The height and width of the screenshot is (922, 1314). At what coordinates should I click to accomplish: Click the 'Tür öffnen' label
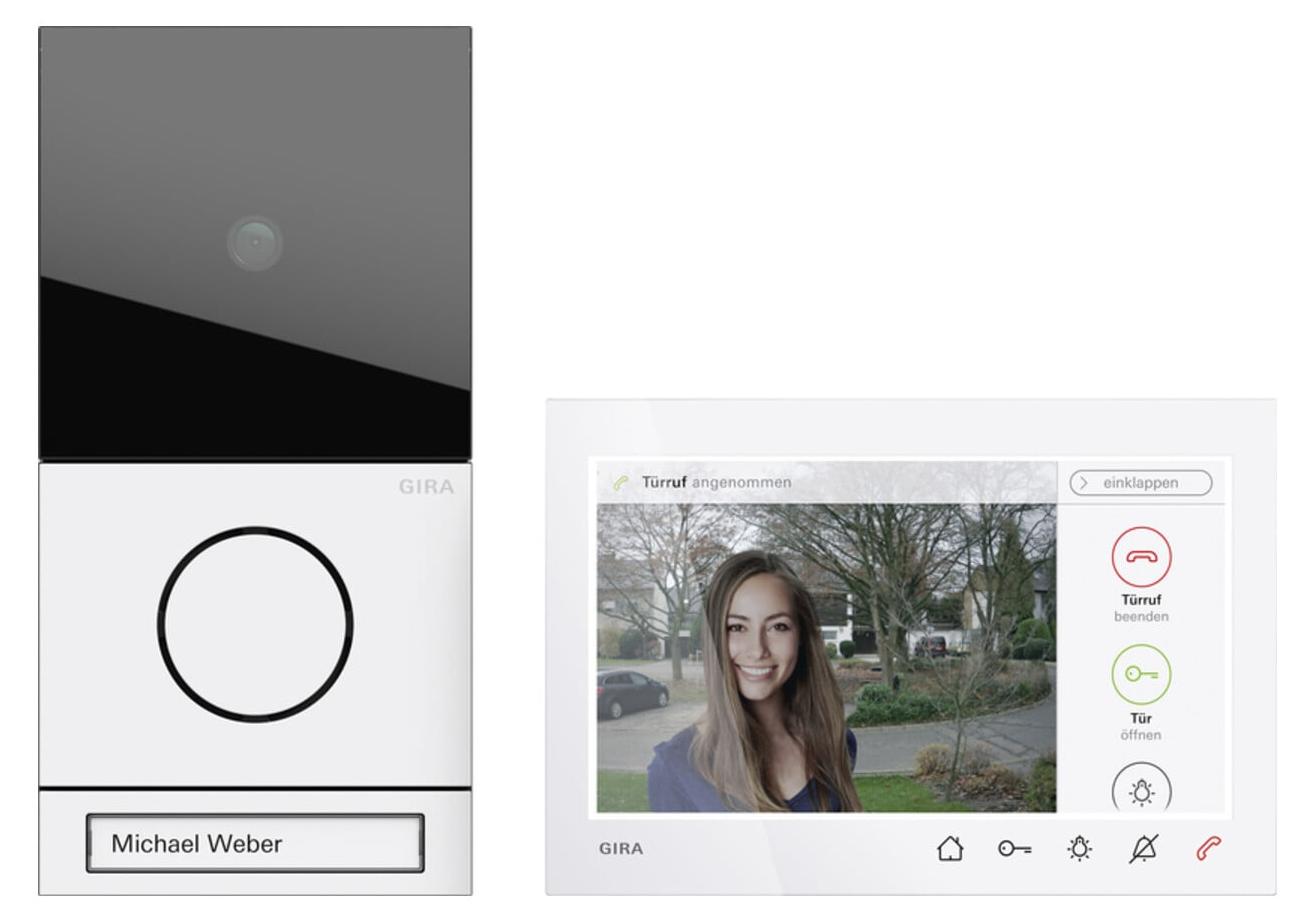click(x=1141, y=727)
